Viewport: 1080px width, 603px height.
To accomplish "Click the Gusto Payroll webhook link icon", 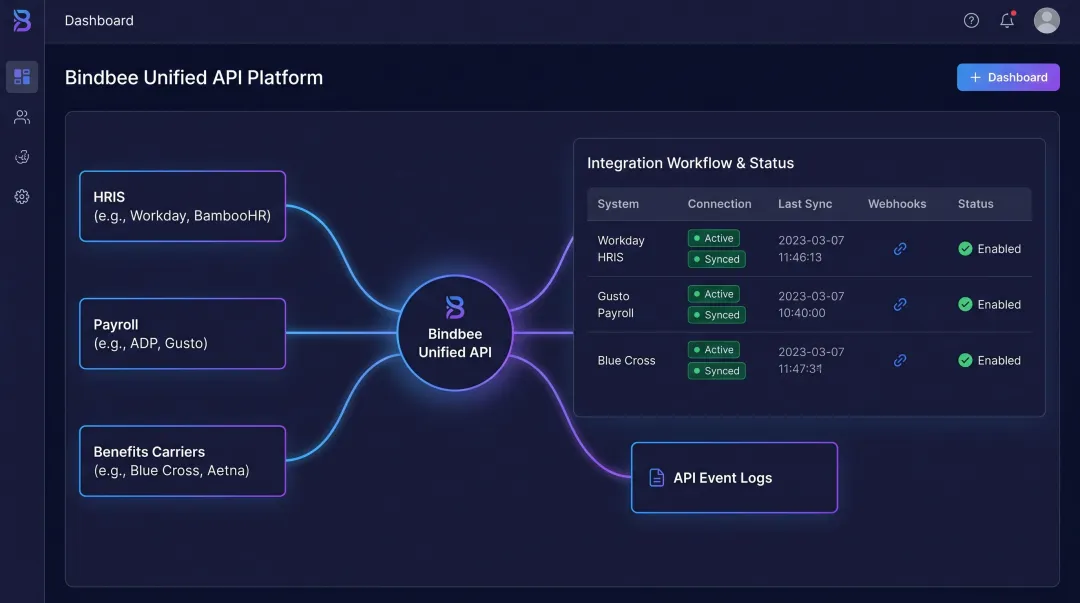I will 900,305.
